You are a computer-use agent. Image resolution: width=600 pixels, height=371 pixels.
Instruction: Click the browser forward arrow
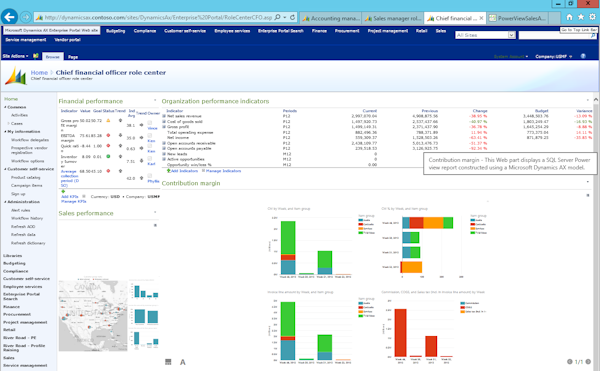pyautogui.click(x=26, y=17)
